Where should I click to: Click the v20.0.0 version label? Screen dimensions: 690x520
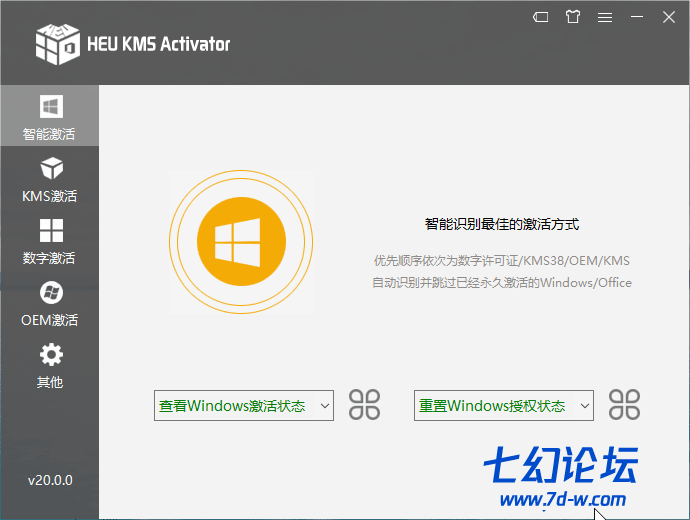[50, 480]
